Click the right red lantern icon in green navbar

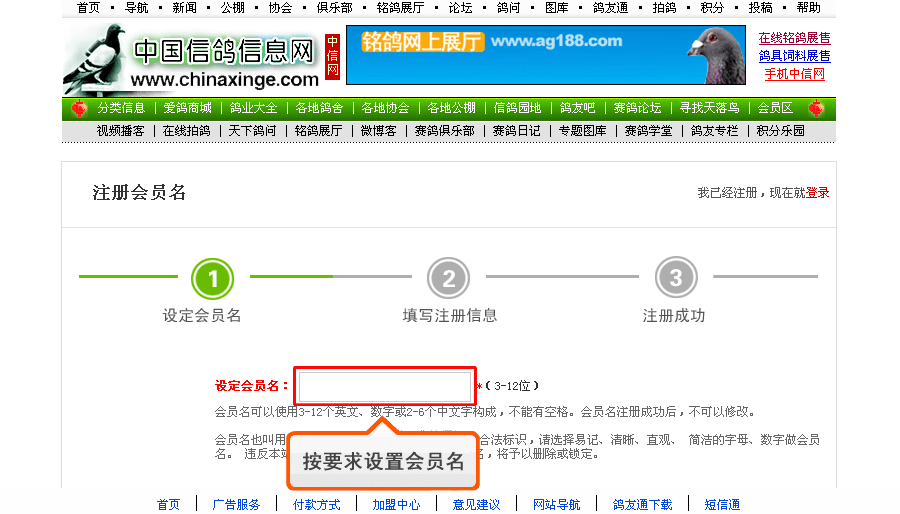[816, 108]
